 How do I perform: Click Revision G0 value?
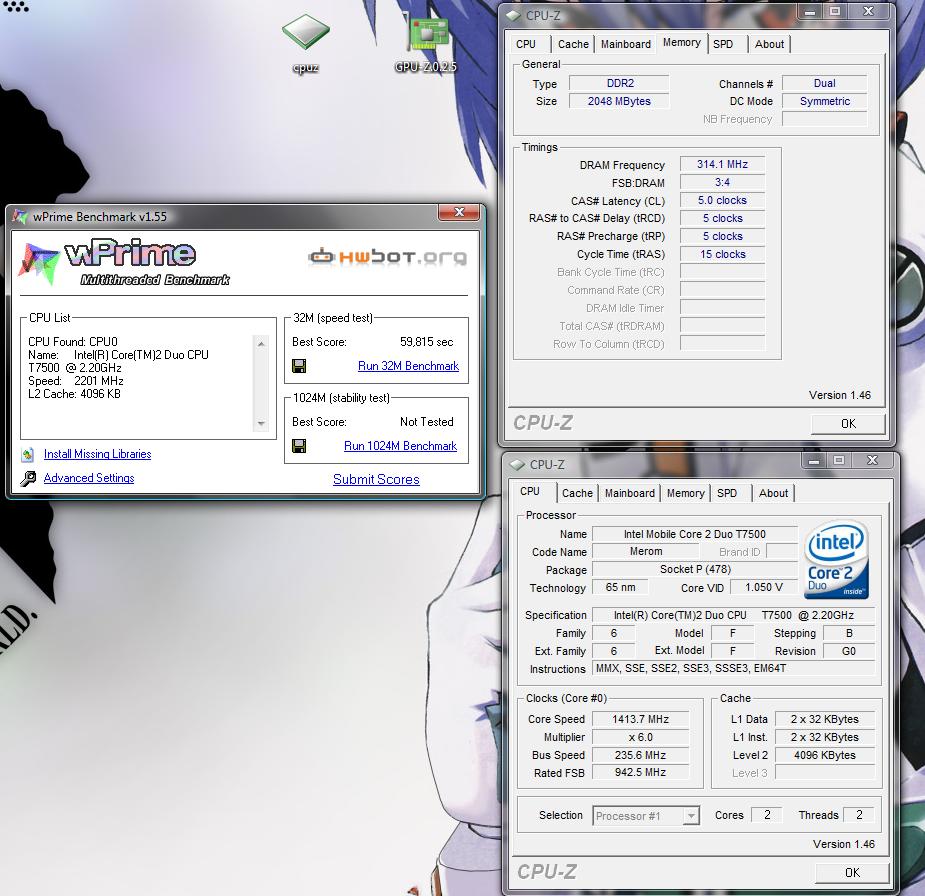point(848,651)
